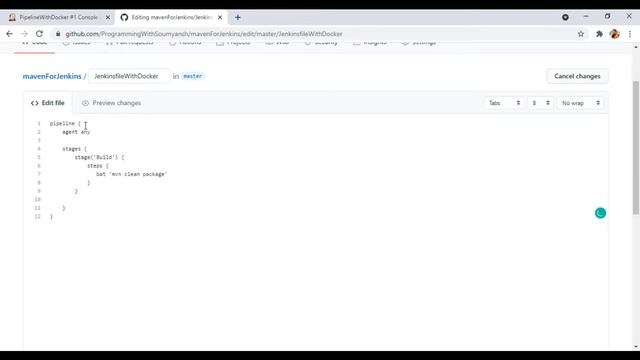Restore down the Chrome window

click(607, 17)
